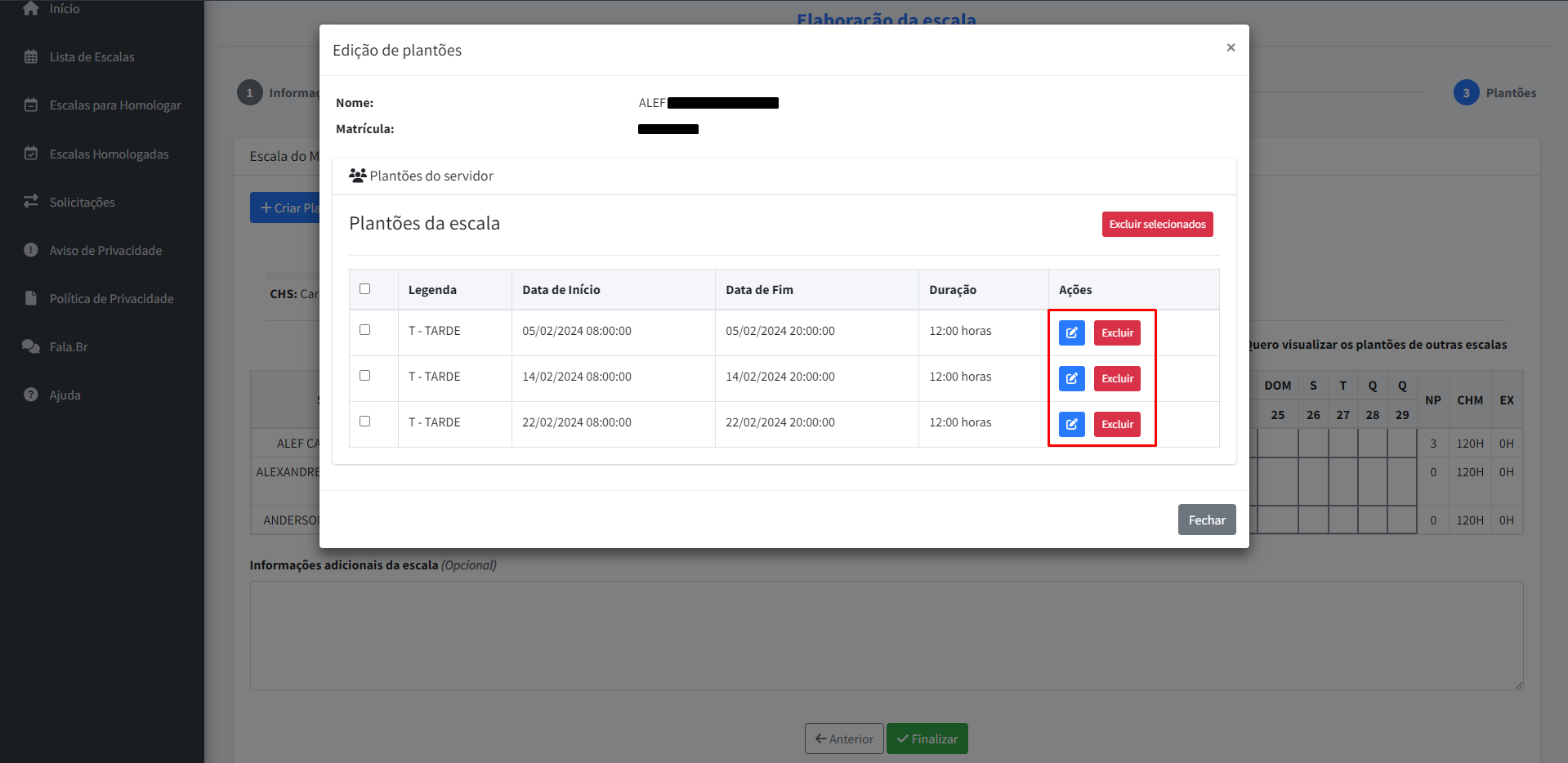
Task: Click the Fechar button
Action: tap(1207, 520)
